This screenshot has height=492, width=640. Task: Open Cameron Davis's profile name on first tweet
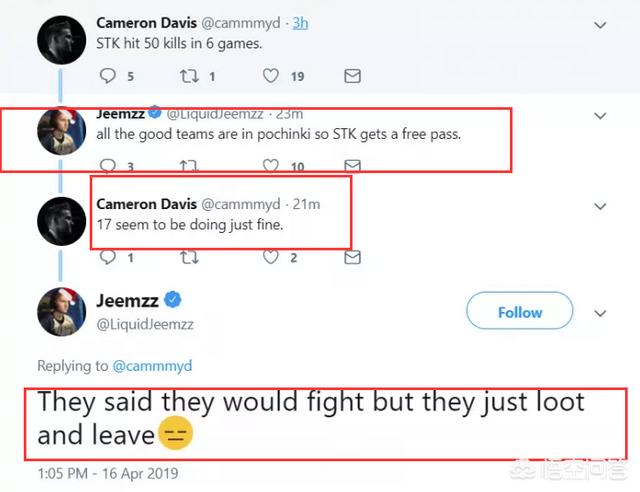pyautogui.click(x=144, y=22)
